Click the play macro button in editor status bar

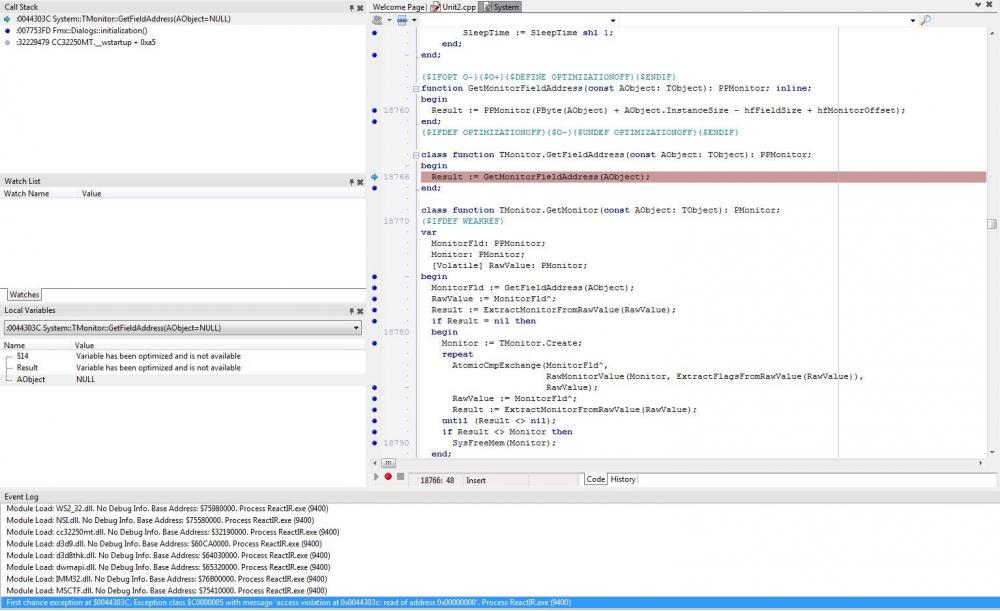coord(376,476)
